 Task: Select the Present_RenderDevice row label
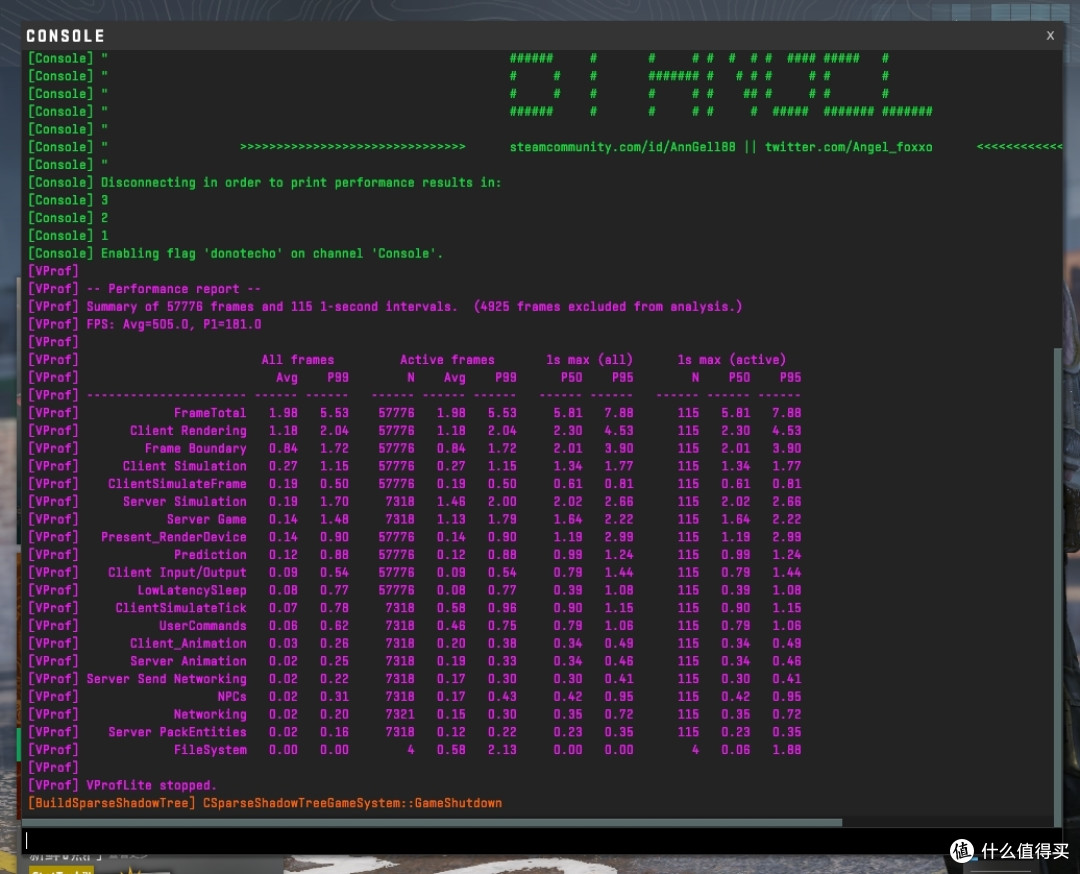[174, 537]
